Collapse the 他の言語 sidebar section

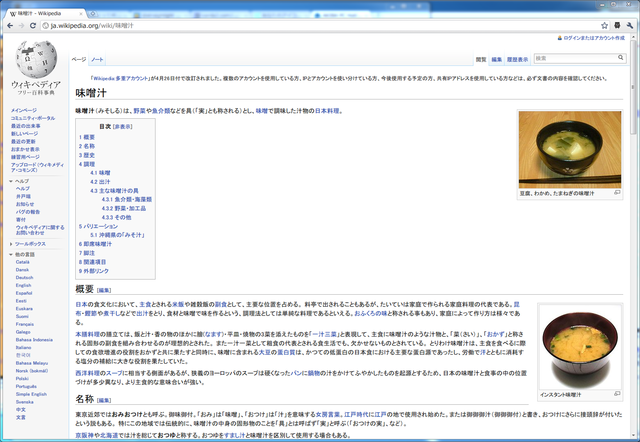[x=11, y=255]
